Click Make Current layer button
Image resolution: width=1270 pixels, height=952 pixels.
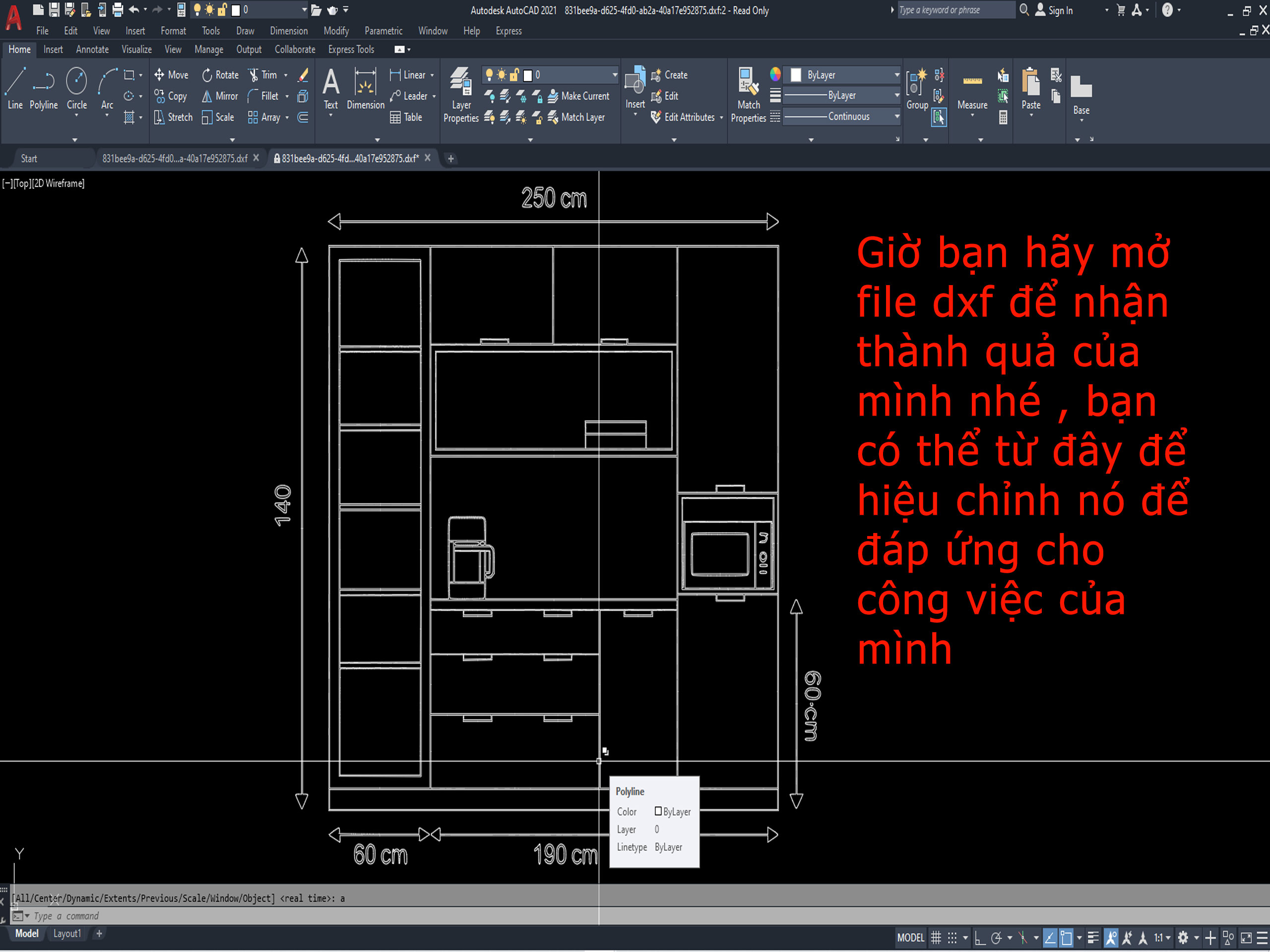point(579,96)
